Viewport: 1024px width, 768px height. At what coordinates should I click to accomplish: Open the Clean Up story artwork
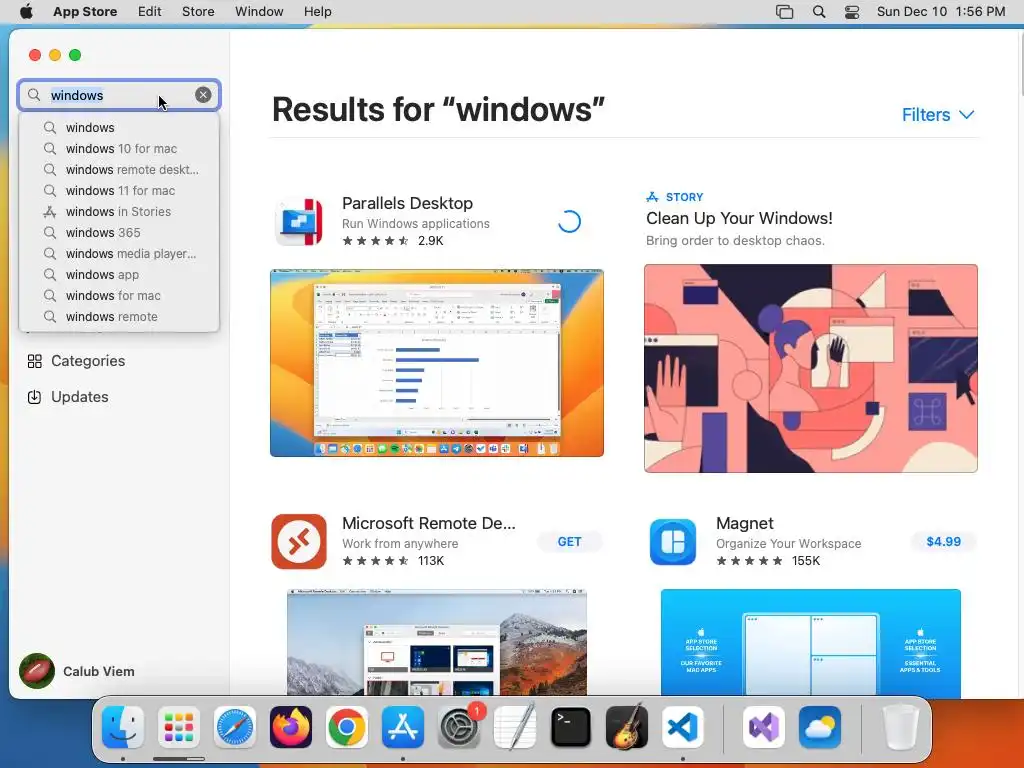(810, 368)
